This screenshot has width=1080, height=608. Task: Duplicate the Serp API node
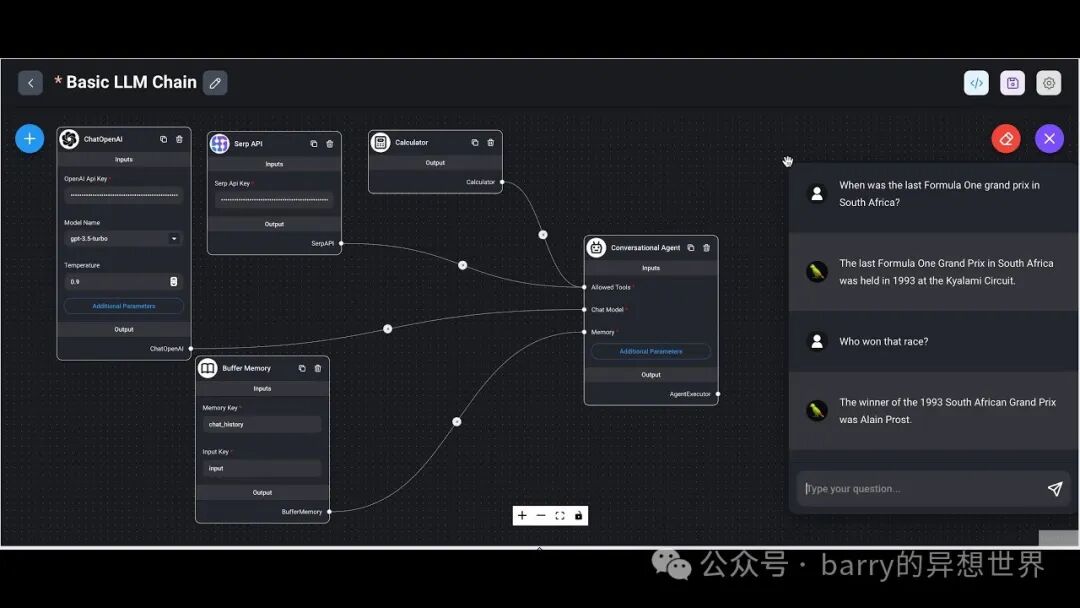(x=313, y=144)
